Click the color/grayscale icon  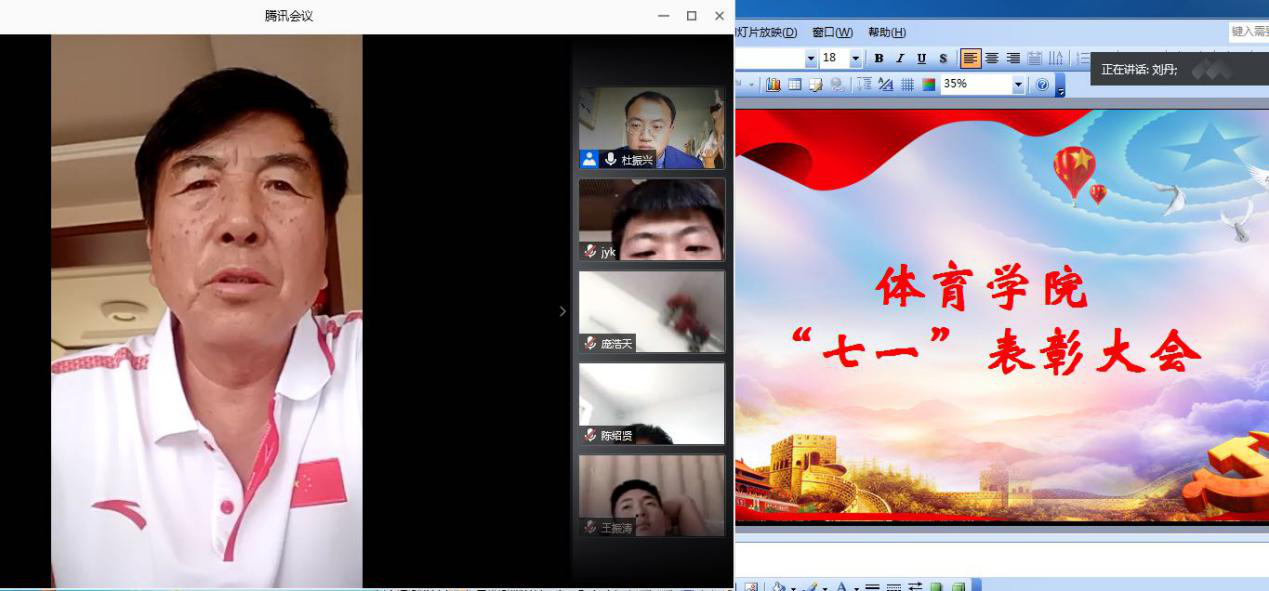coord(929,85)
